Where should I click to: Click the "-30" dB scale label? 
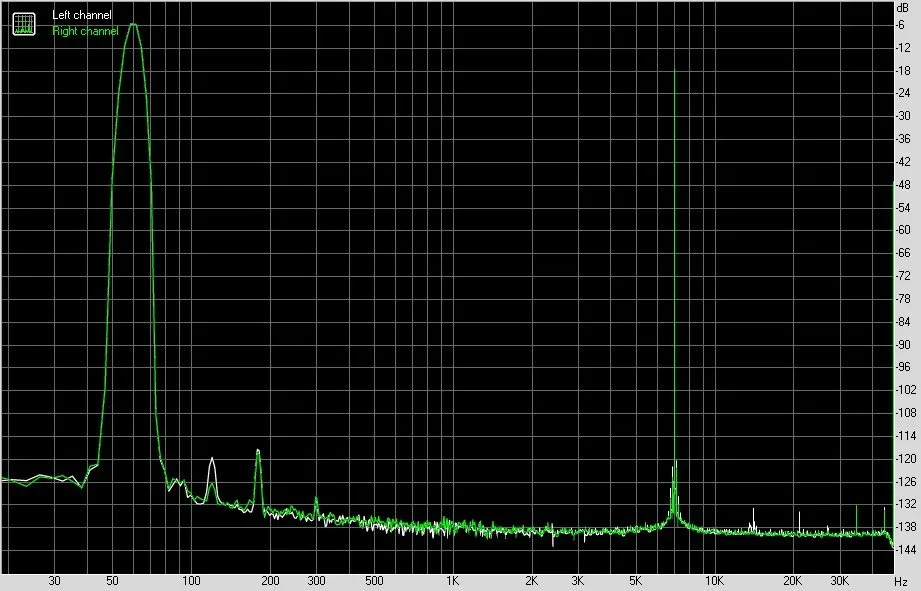tap(903, 116)
